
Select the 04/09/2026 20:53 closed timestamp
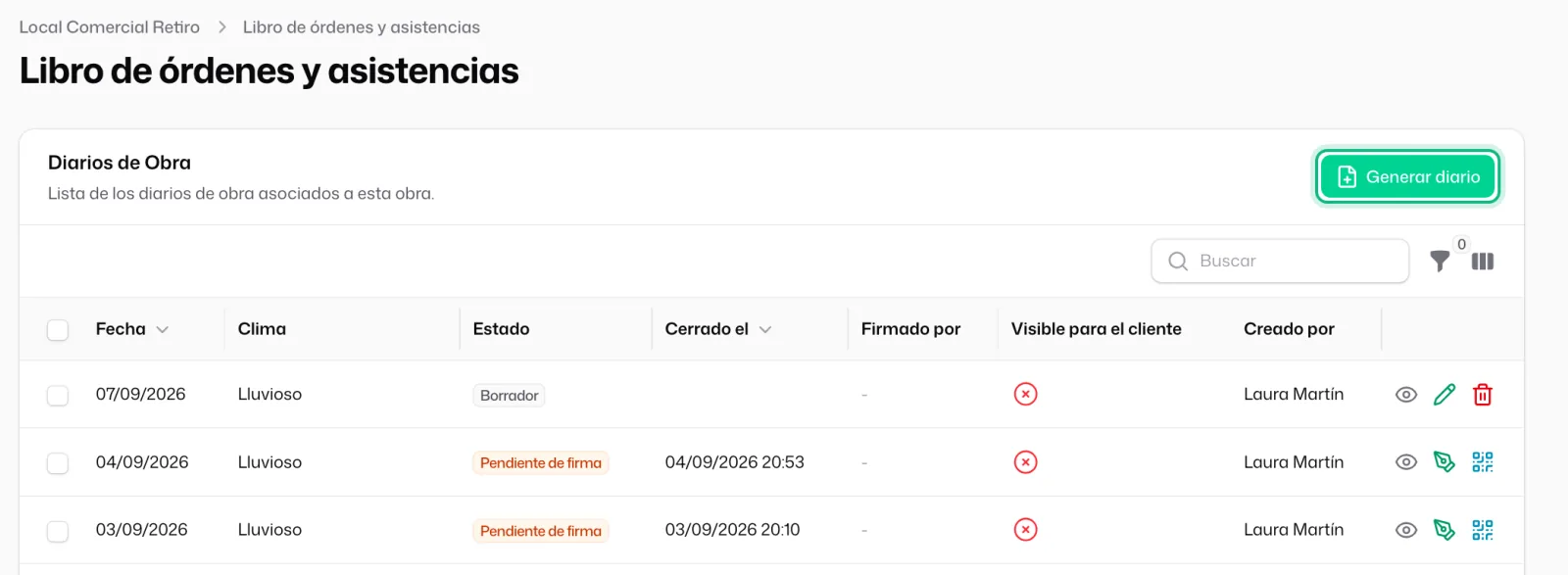pyautogui.click(x=734, y=462)
